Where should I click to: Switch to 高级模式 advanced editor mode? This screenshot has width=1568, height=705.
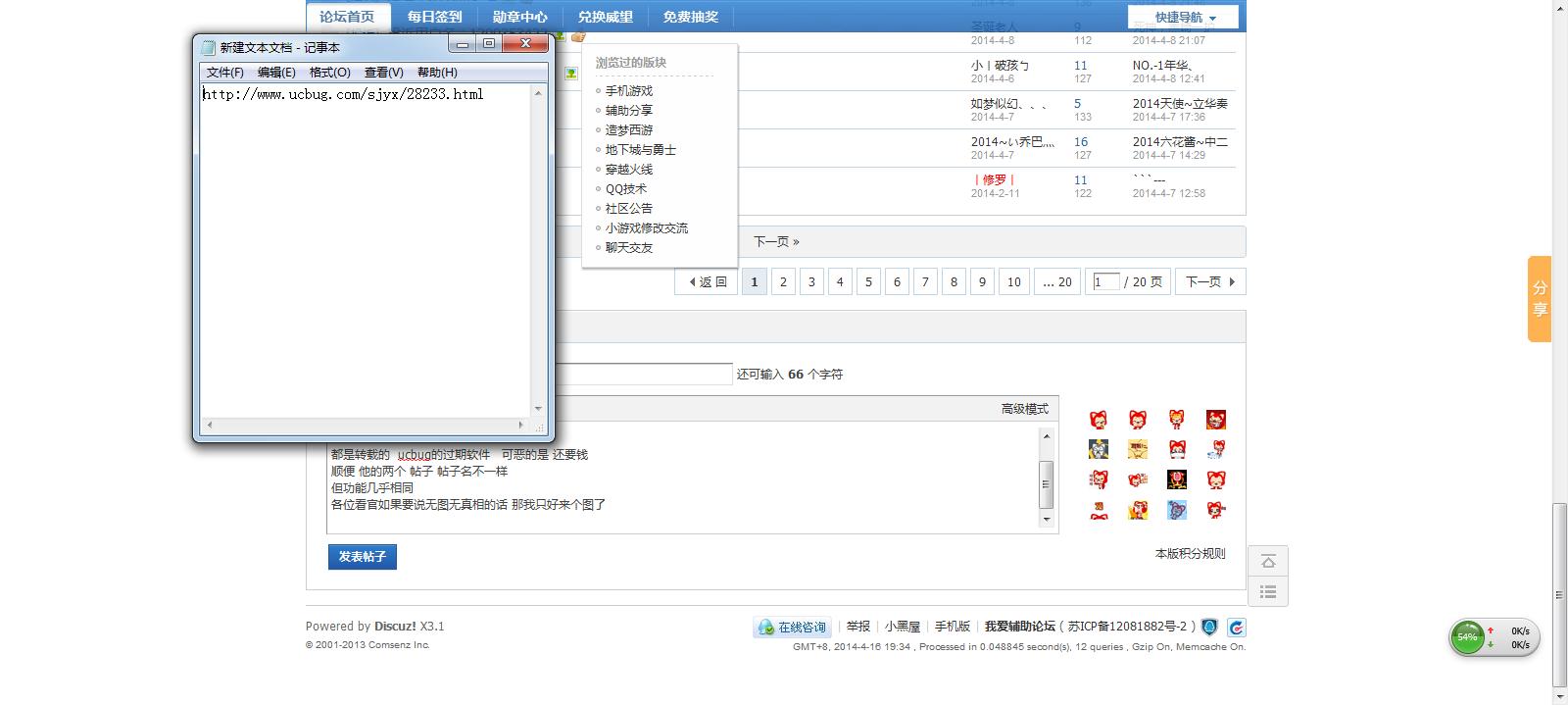pyautogui.click(x=1024, y=409)
